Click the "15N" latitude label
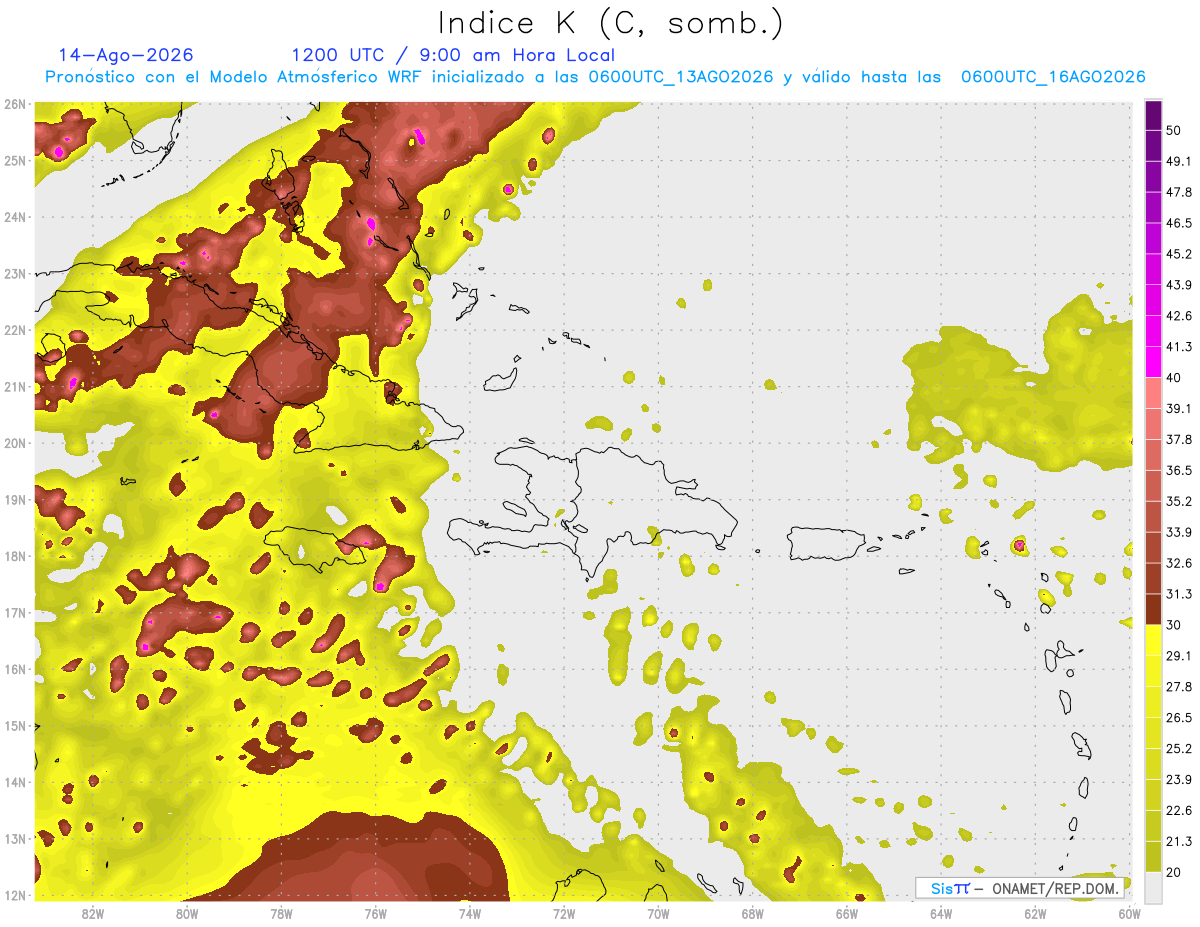The width and height of the screenshot is (1200, 927). (x=15, y=725)
